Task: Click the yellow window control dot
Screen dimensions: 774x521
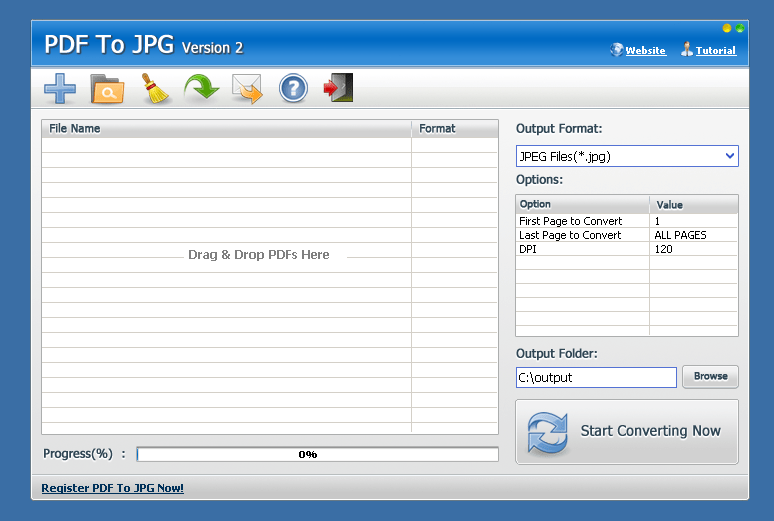Action: click(727, 28)
